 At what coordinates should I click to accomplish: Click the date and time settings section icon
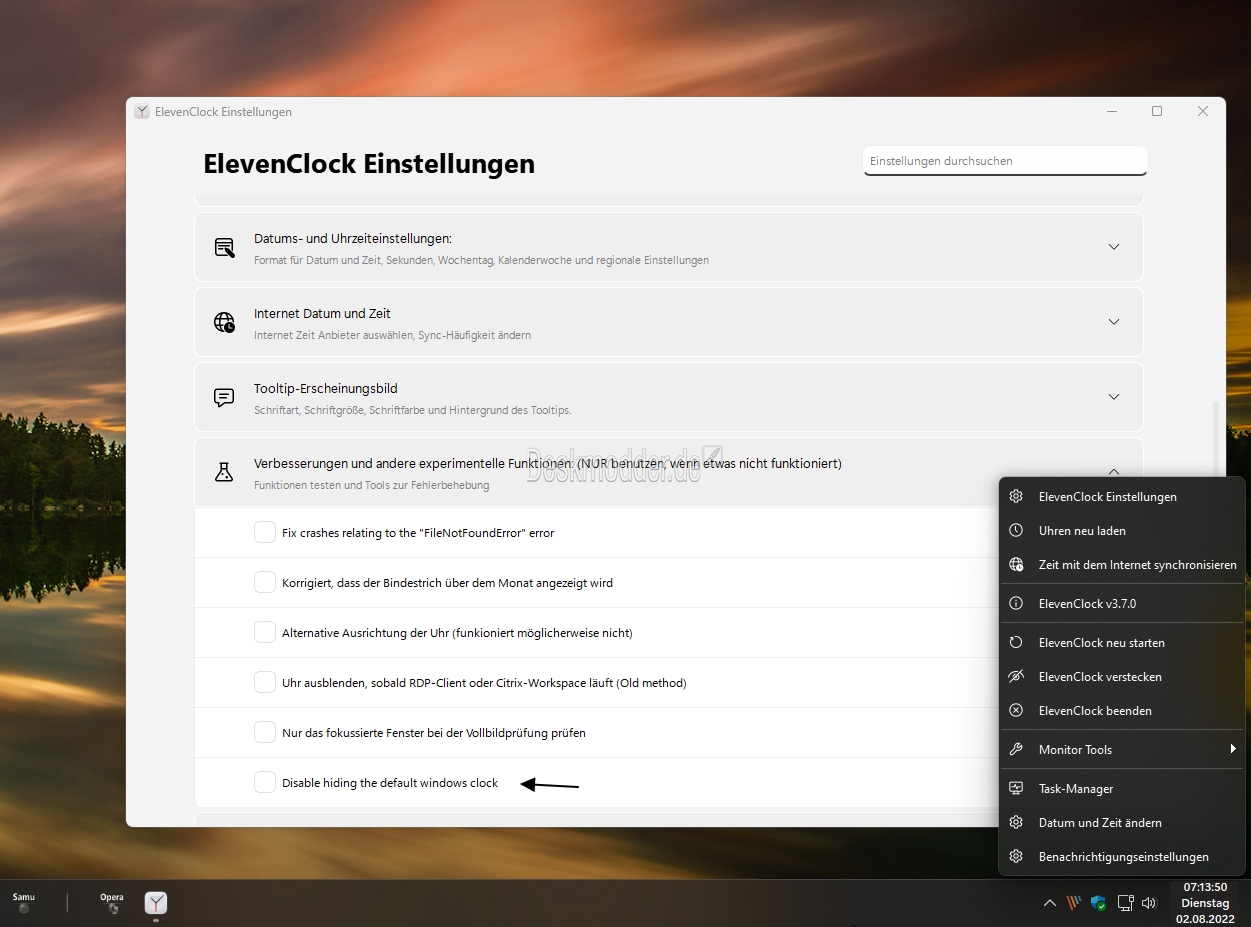click(224, 247)
